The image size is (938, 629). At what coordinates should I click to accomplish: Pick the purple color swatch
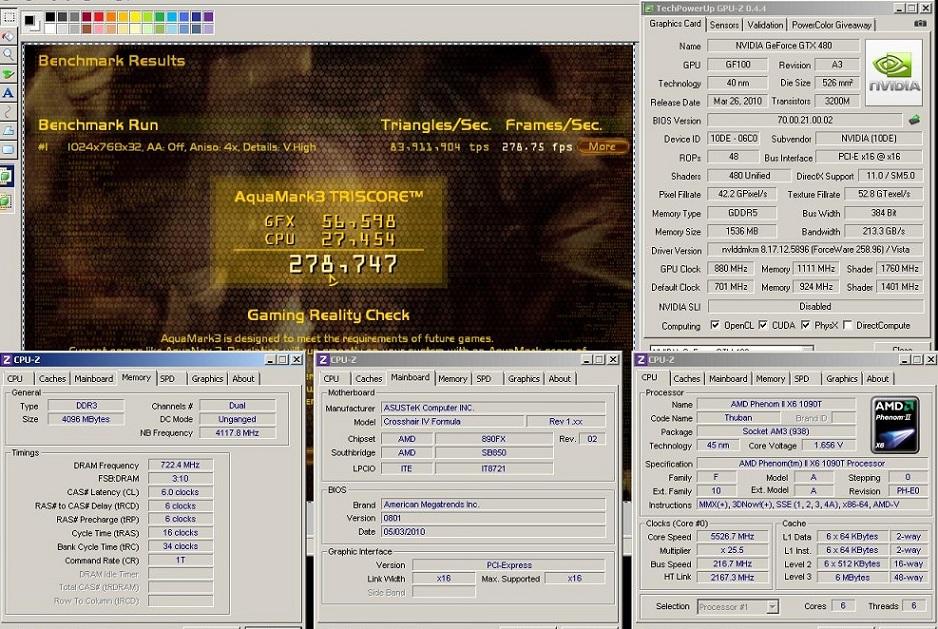(x=208, y=17)
